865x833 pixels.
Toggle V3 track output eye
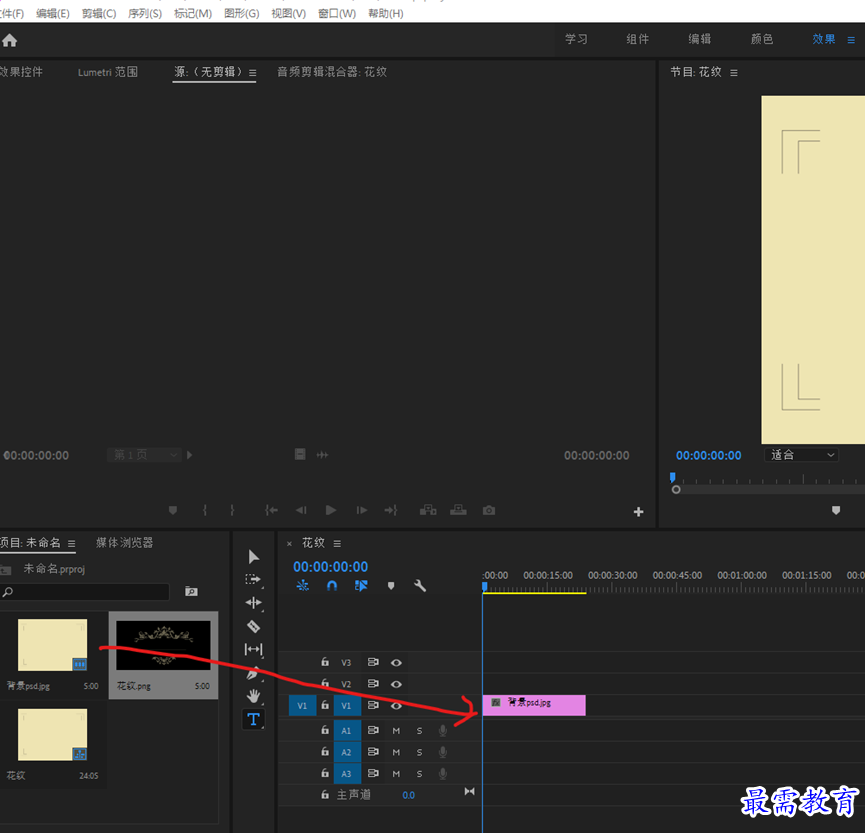396,663
